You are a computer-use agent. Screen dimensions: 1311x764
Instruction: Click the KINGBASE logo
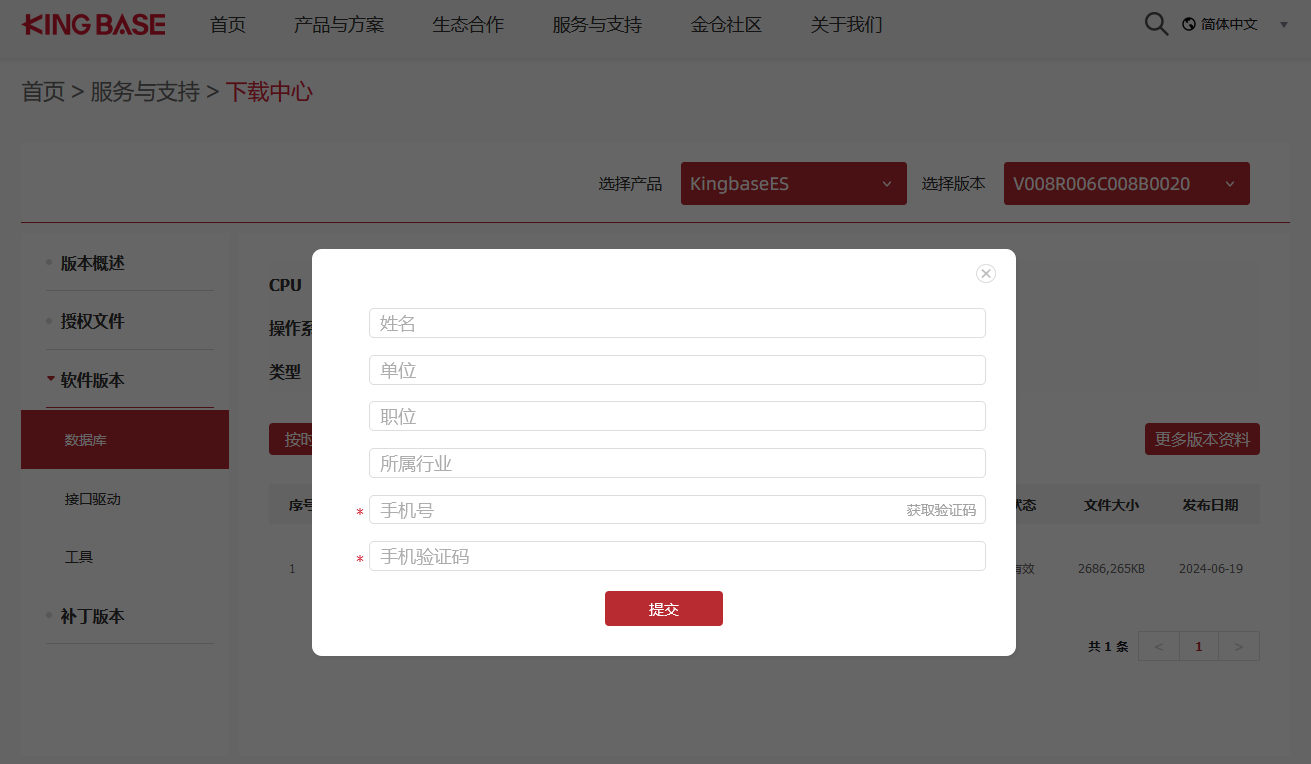click(94, 25)
